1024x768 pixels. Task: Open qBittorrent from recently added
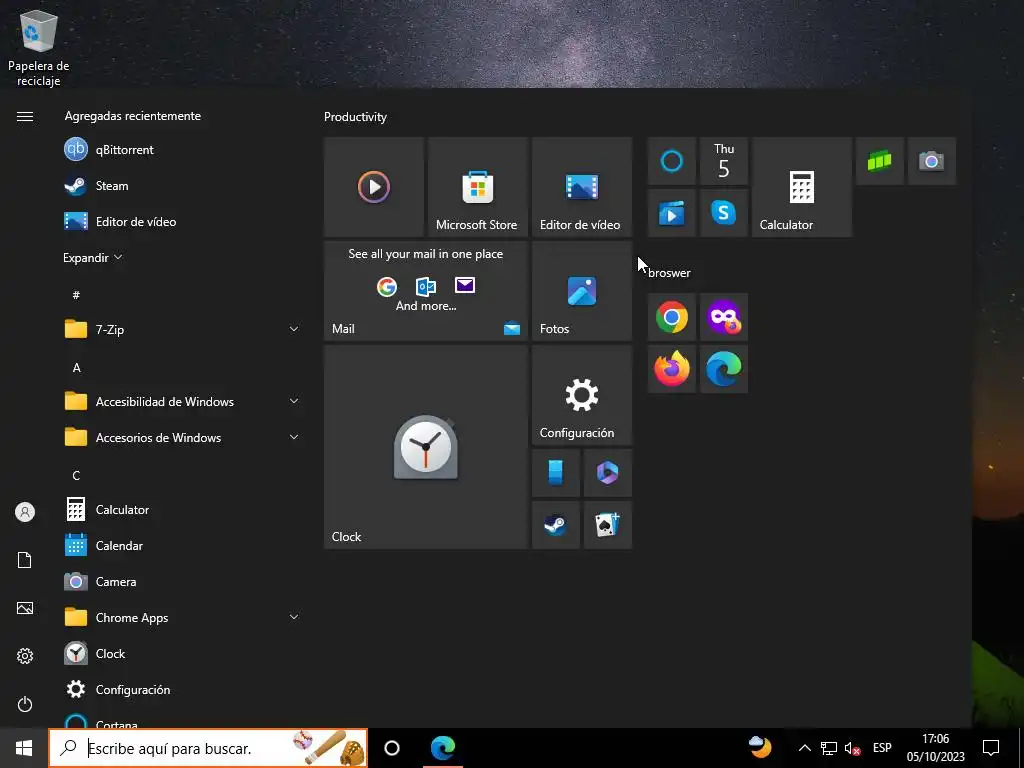tap(183, 150)
